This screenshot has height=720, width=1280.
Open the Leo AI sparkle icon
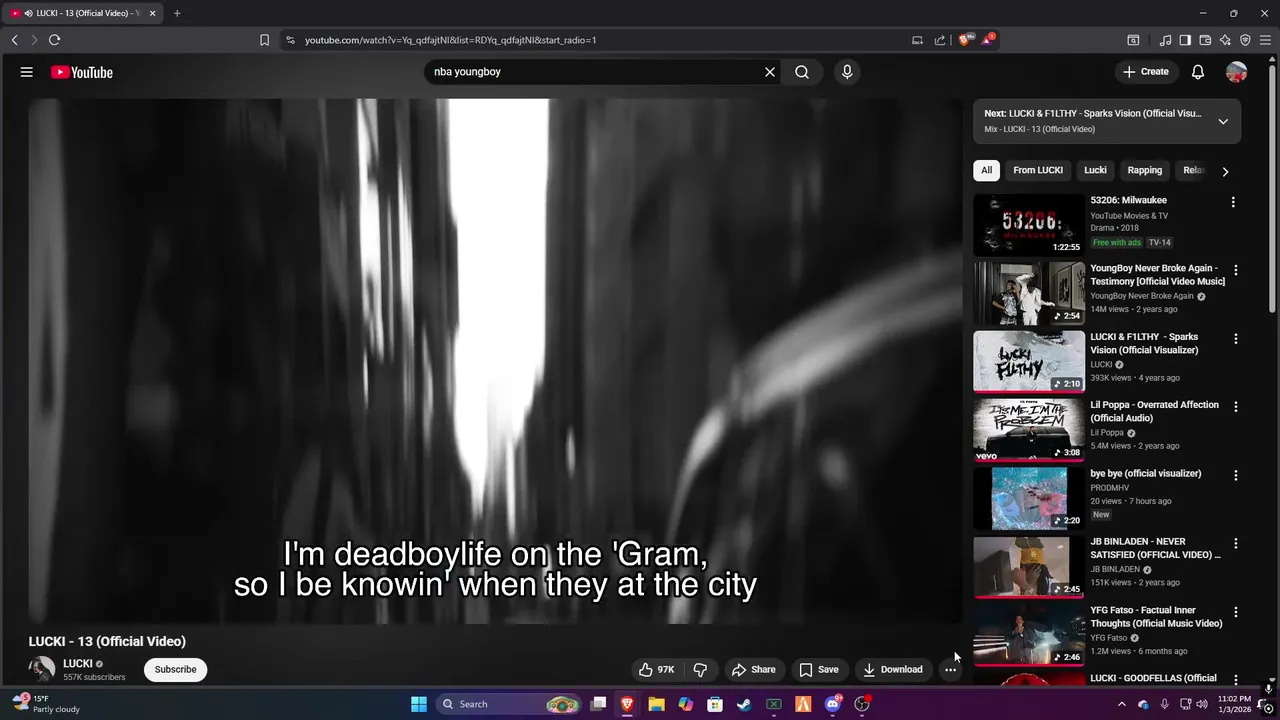[1225, 40]
